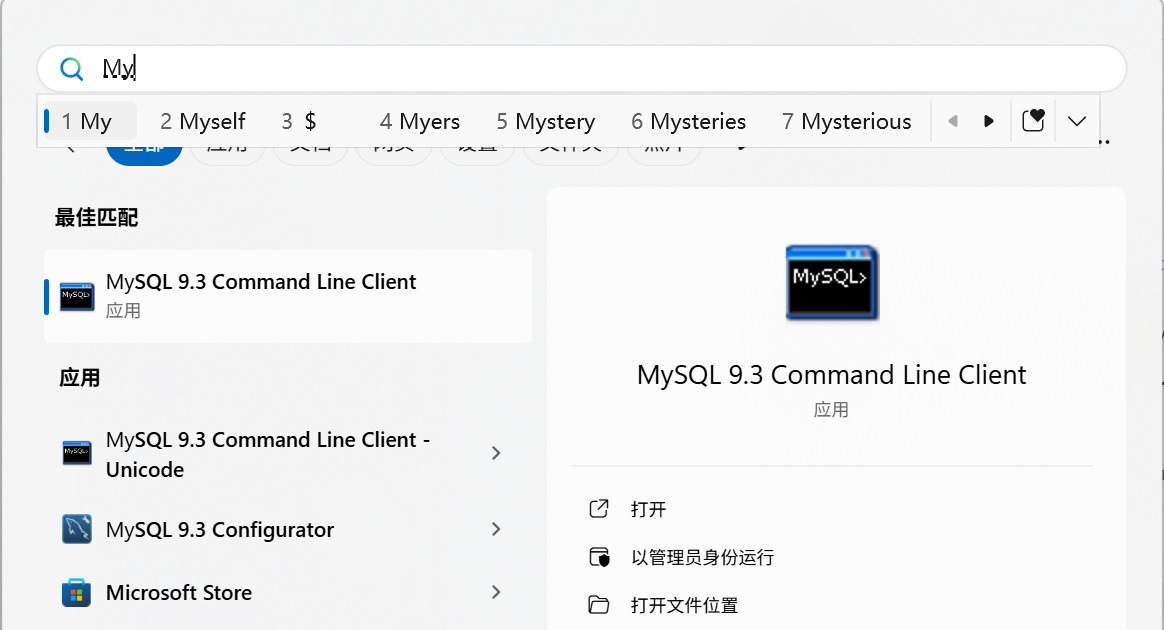Screen dimensions: 1164x630
Task: Expand the IME candidate list chevron
Action: pyautogui.click(x=1076, y=121)
